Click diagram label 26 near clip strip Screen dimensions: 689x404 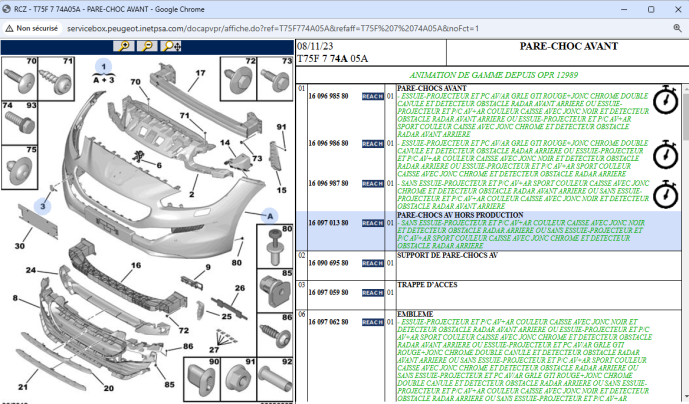(x=240, y=288)
